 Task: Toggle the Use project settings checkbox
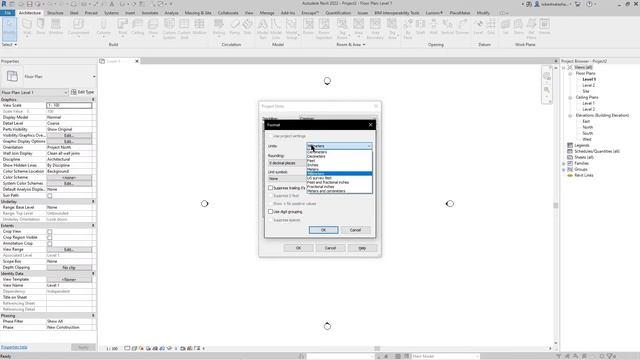(270, 136)
